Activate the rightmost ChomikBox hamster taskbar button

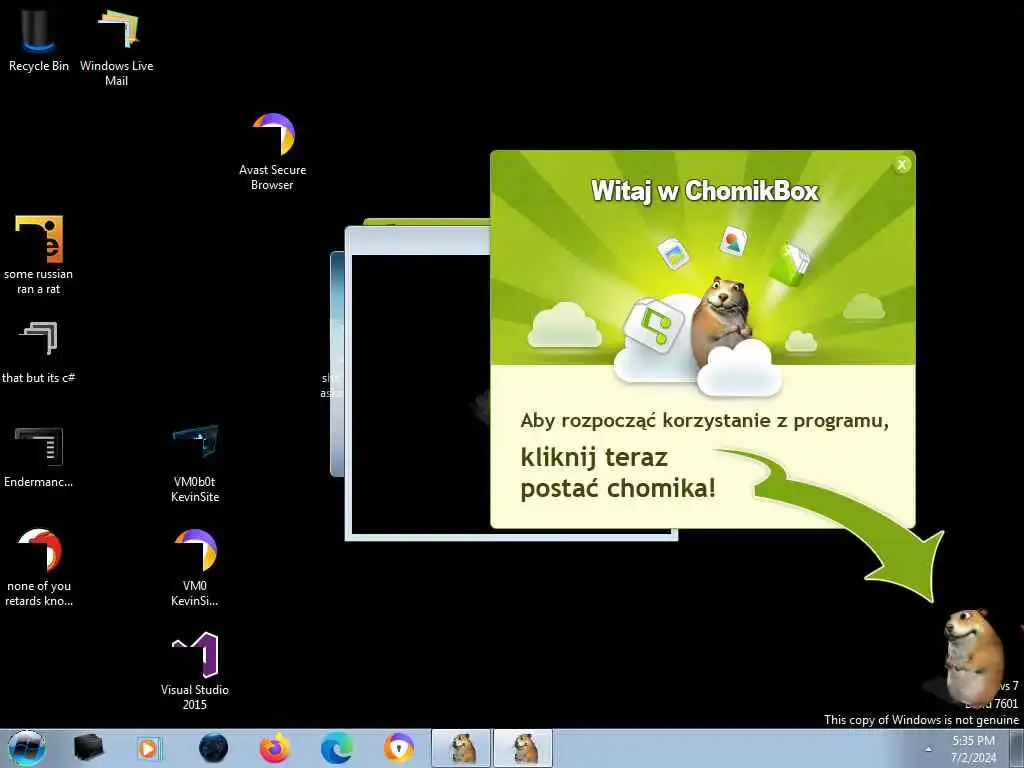[x=523, y=748]
